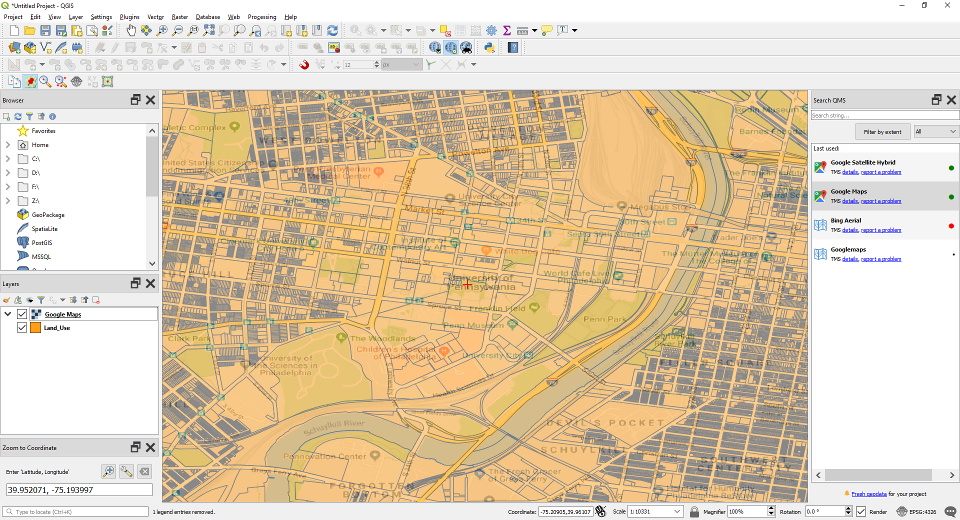Click the Open Project folder icon
This screenshot has height=520, width=960.
[x=30, y=31]
